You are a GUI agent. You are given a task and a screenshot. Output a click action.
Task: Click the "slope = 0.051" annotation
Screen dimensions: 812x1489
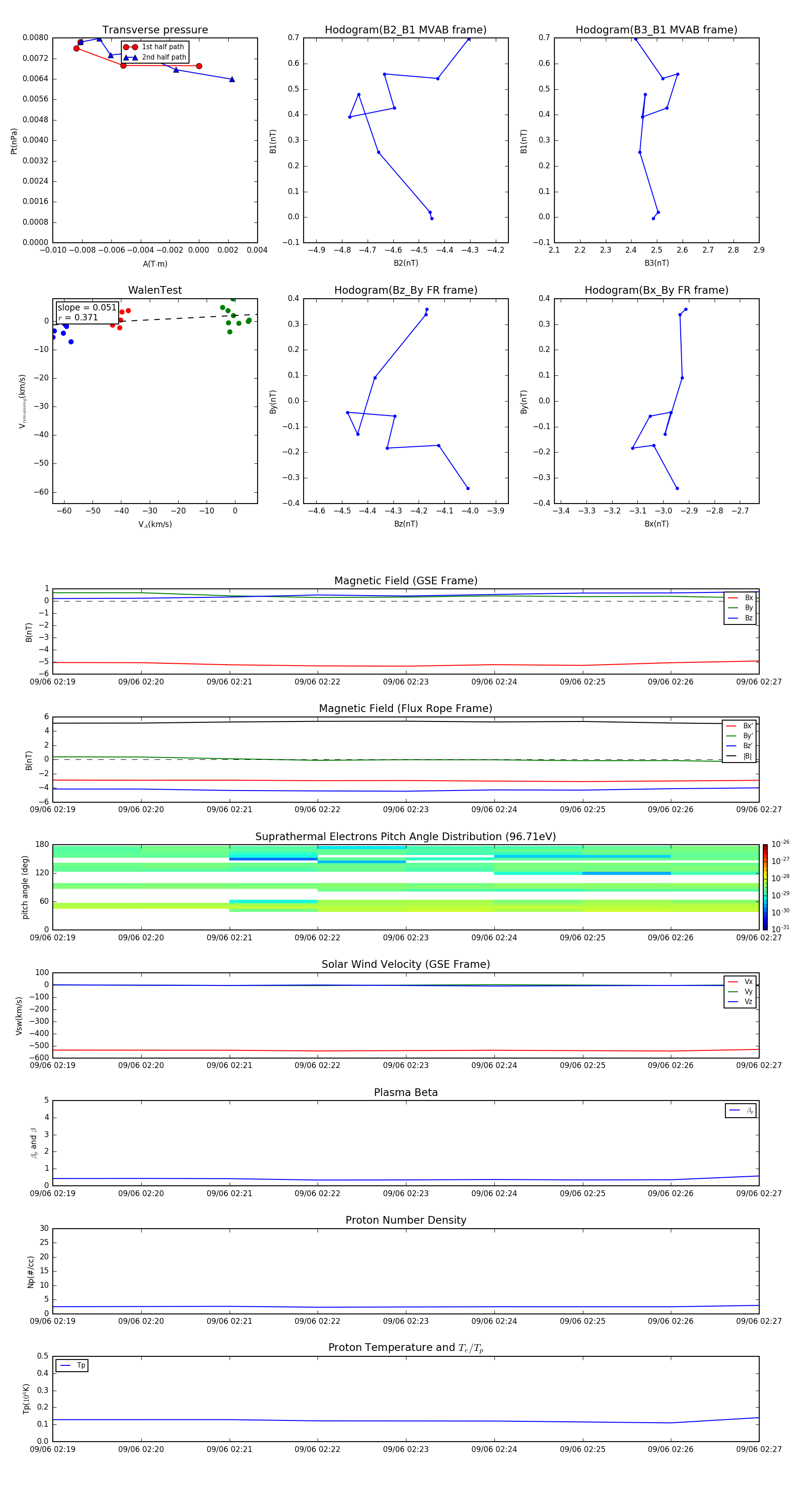(87, 308)
